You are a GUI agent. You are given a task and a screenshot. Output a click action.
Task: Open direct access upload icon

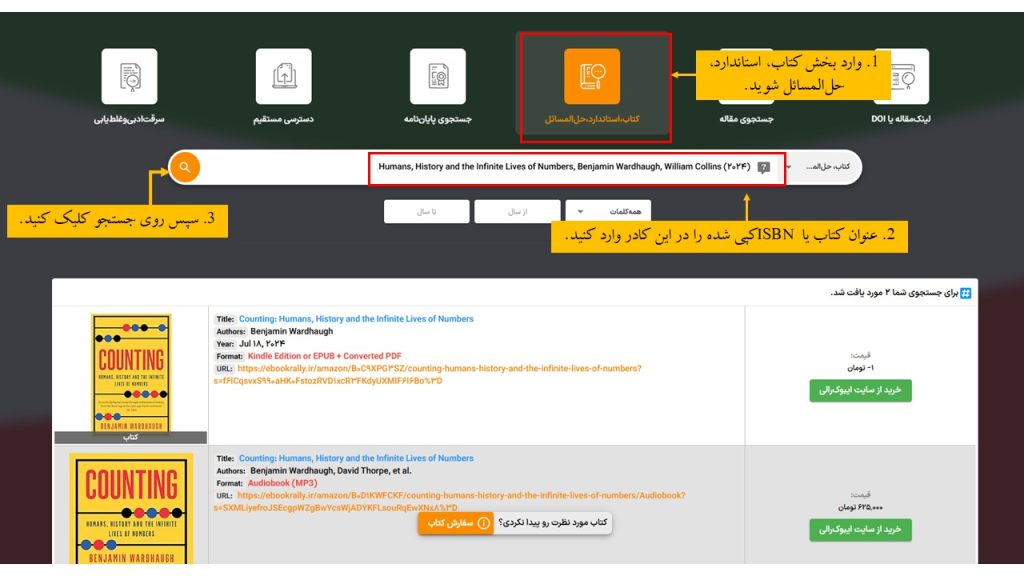point(283,76)
